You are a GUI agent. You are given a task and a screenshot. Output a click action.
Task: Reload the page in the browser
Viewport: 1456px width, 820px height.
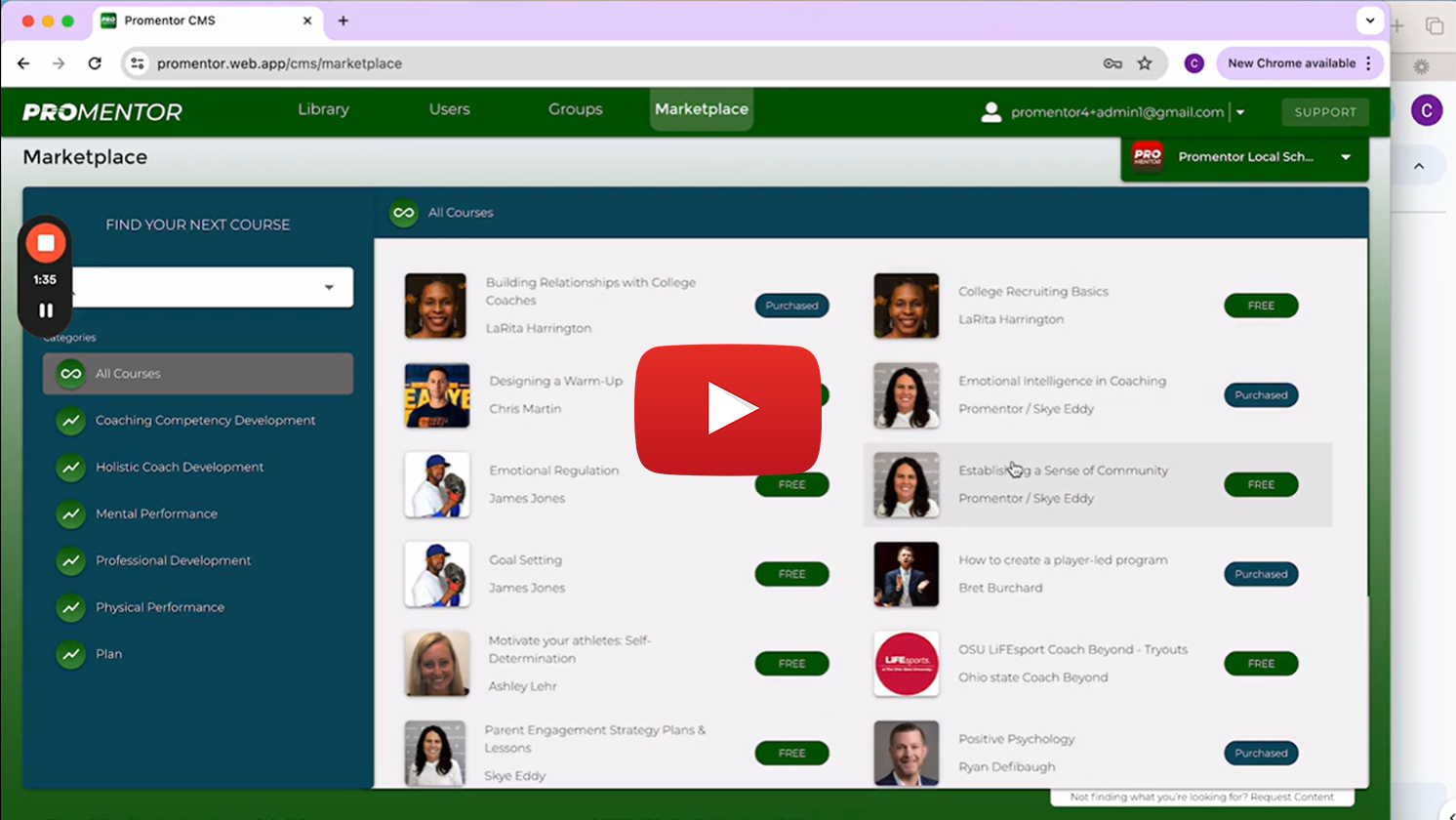(x=95, y=63)
